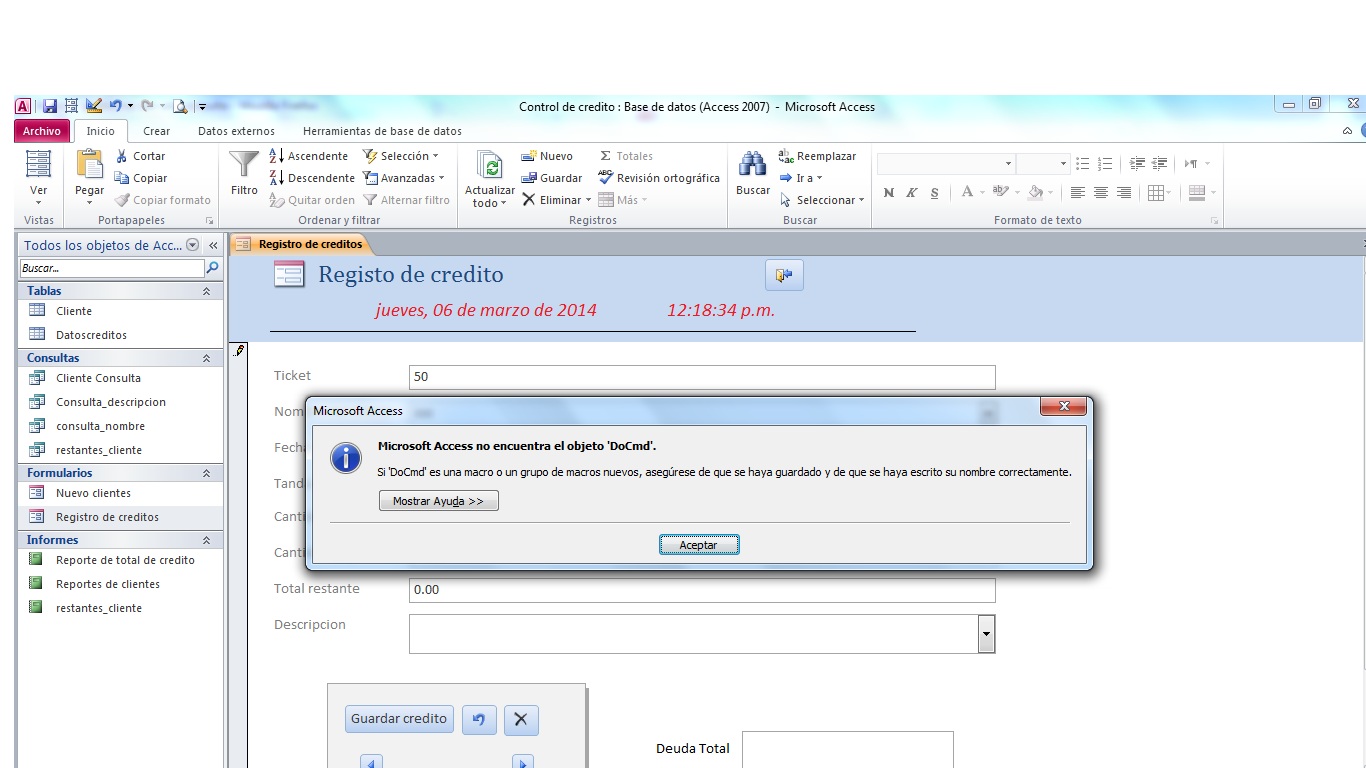Click the Nuevo record command
1366x768 pixels.
pyautogui.click(x=547, y=156)
